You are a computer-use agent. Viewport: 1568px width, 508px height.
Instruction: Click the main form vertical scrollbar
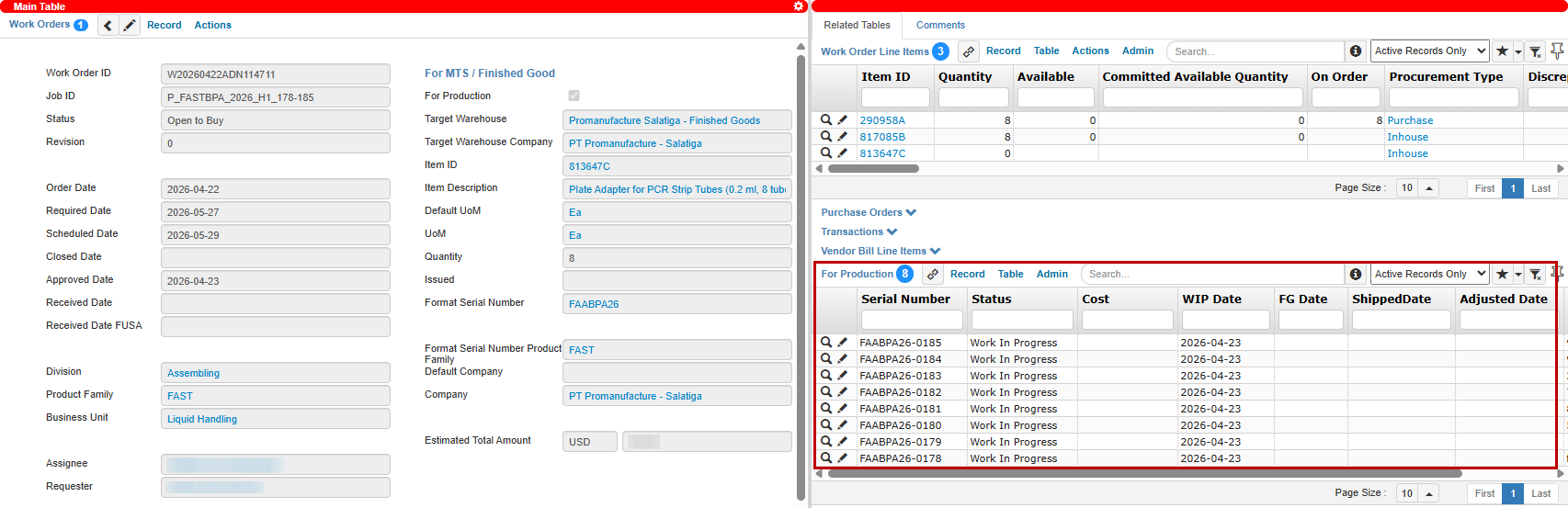801,276
